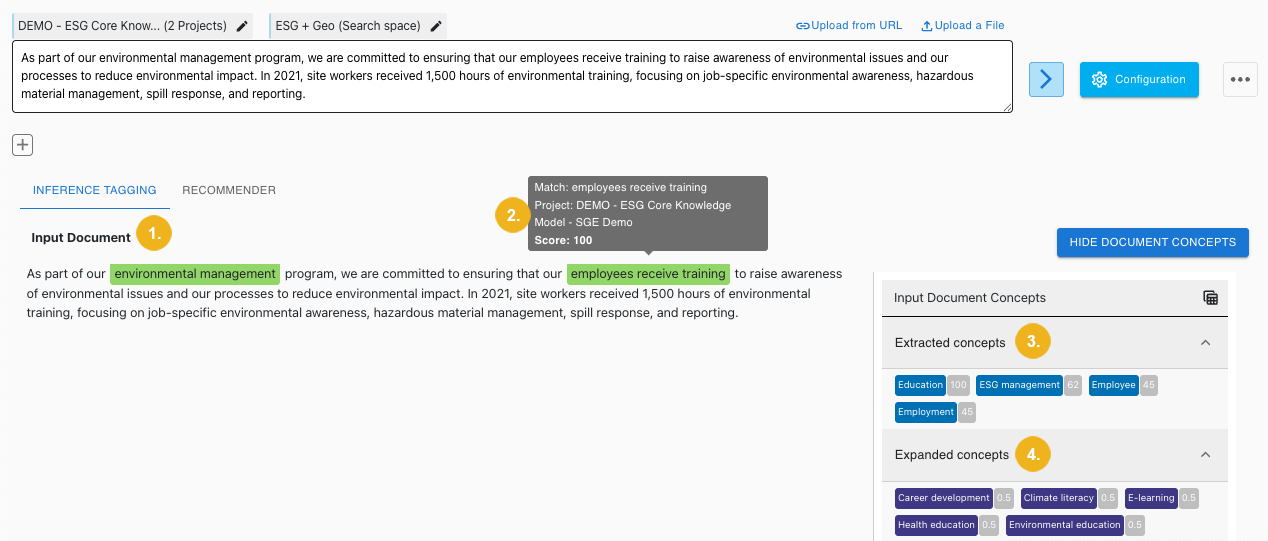This screenshot has height=541, width=1268.
Task: Collapse the Expanded concepts section
Action: coord(1205,454)
